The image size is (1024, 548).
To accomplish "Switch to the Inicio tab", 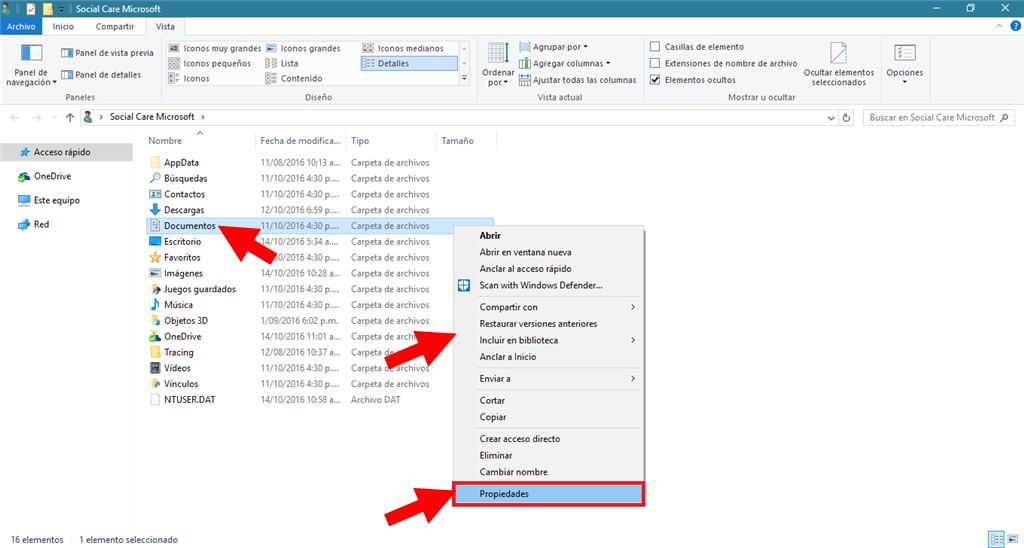I will (x=63, y=27).
